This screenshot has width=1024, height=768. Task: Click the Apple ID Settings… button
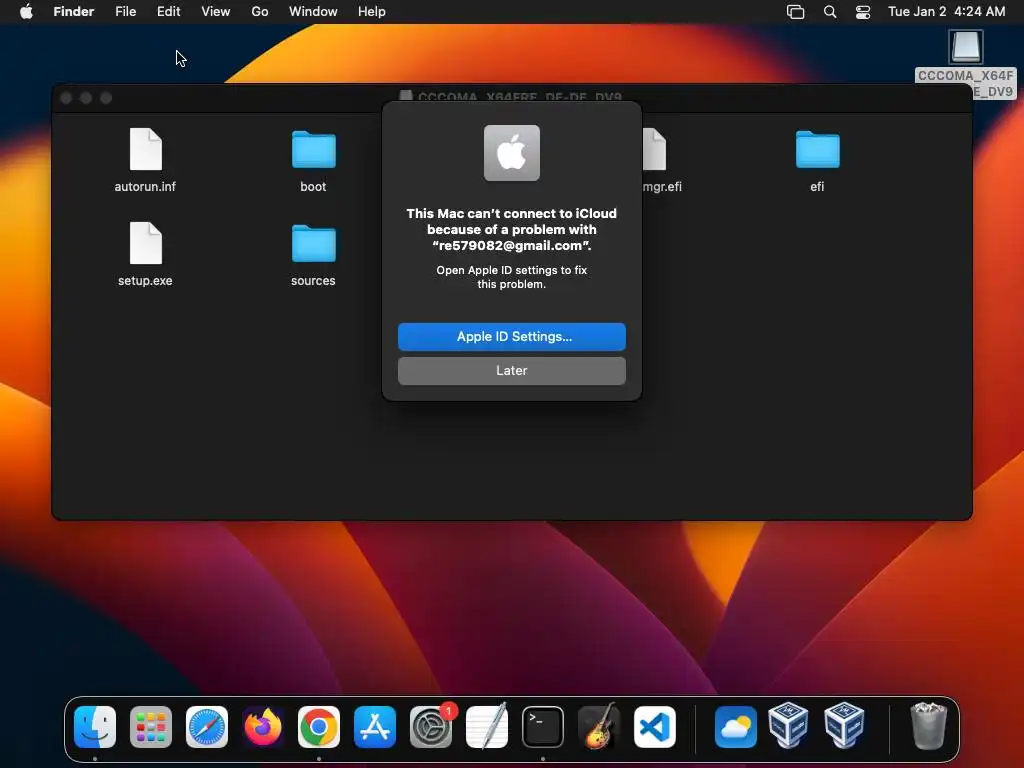pyautogui.click(x=512, y=336)
